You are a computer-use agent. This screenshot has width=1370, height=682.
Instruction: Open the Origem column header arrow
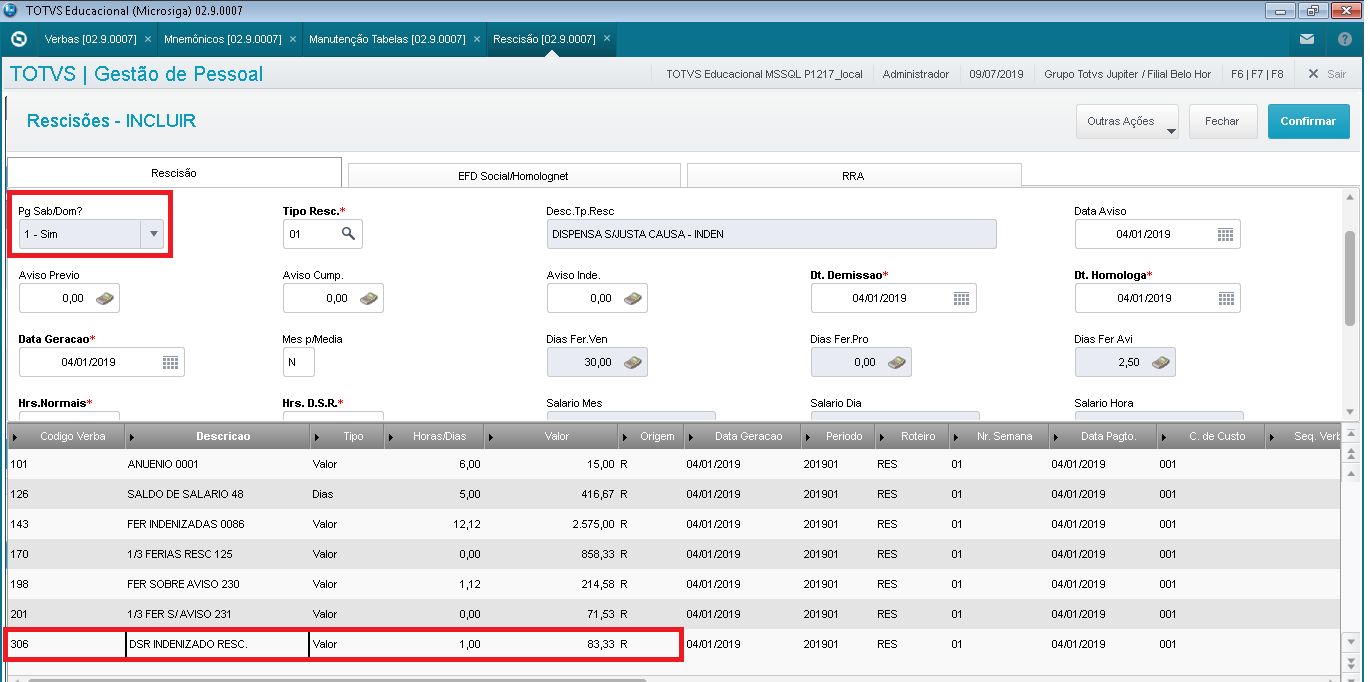(x=627, y=437)
